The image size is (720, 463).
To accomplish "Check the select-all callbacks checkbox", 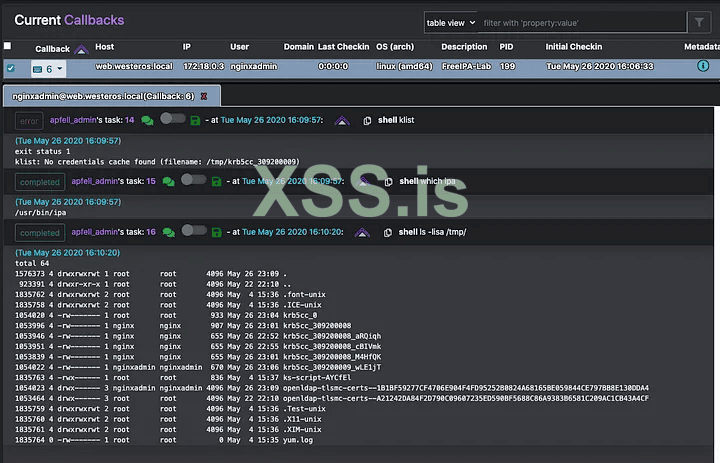I will [x=8, y=46].
